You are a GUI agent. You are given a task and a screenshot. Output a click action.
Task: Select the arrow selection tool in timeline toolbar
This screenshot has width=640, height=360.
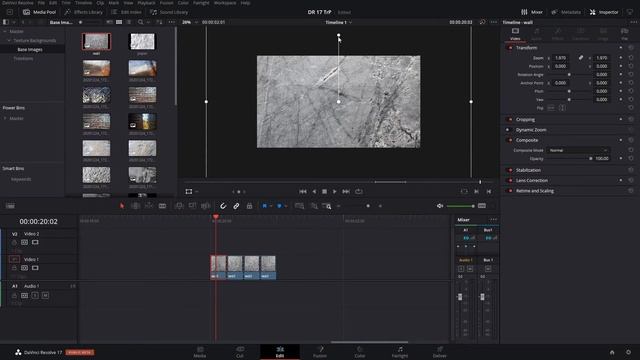[x=122, y=206]
